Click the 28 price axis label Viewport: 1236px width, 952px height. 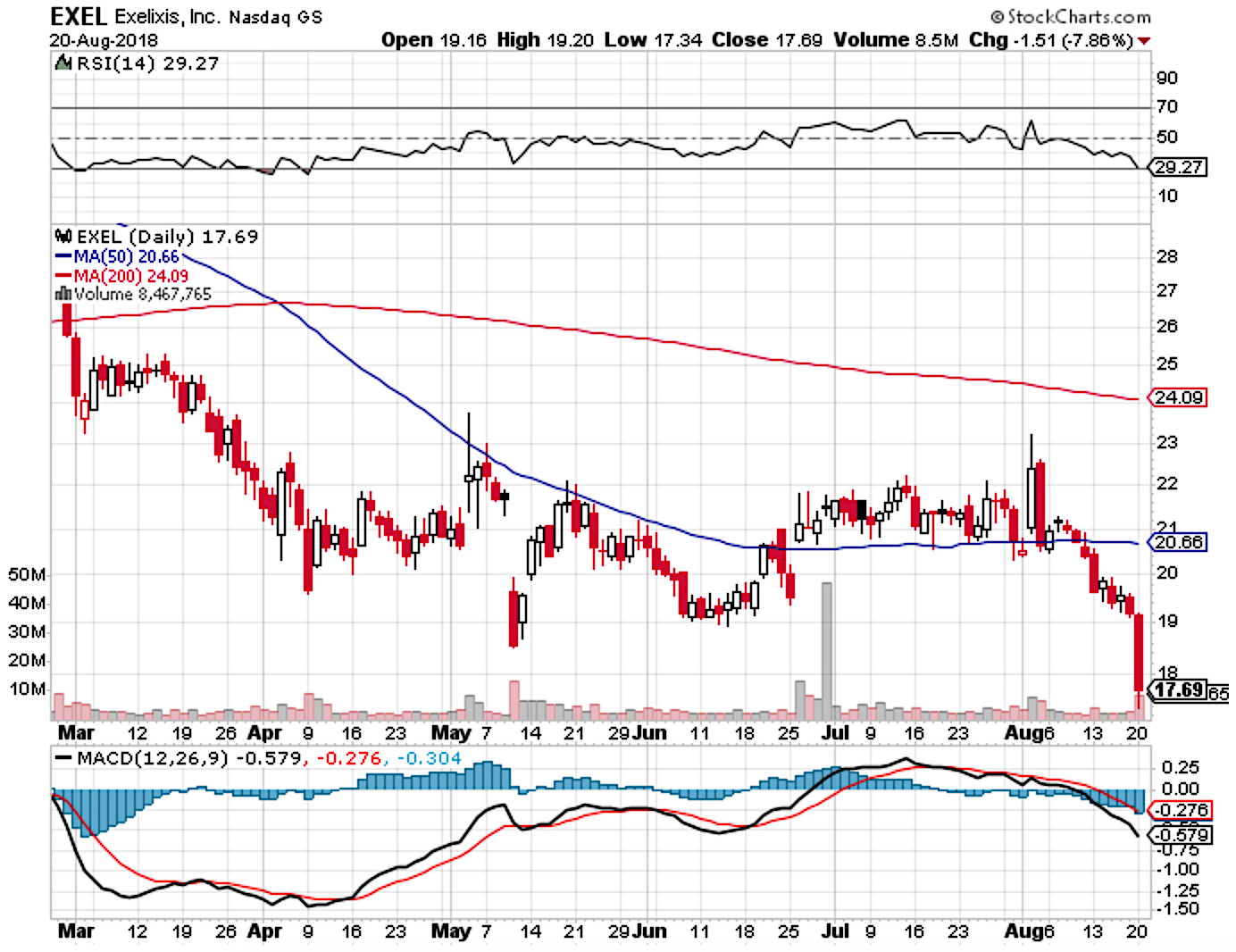pos(1167,256)
